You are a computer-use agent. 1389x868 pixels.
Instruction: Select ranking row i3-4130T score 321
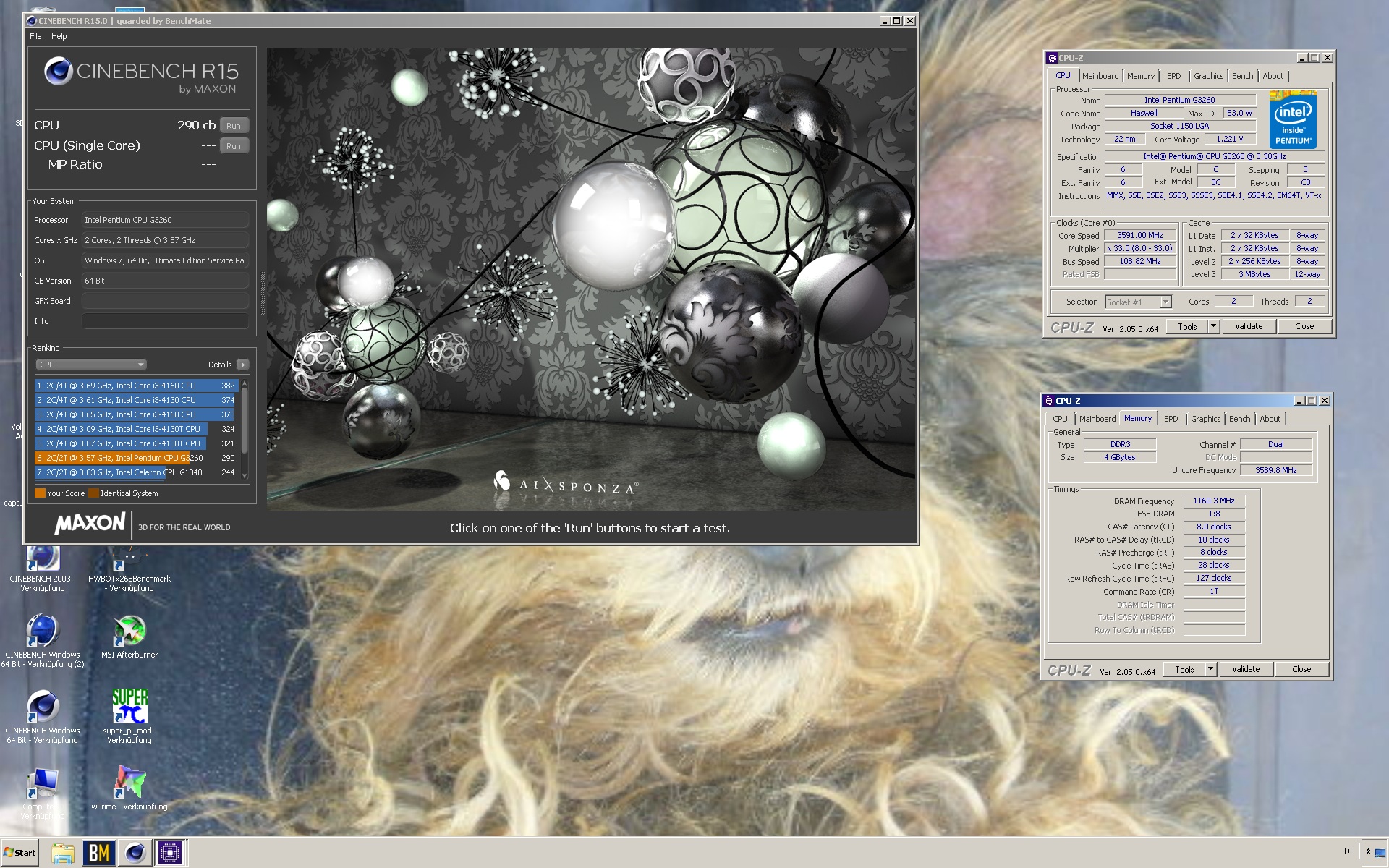pos(136,443)
